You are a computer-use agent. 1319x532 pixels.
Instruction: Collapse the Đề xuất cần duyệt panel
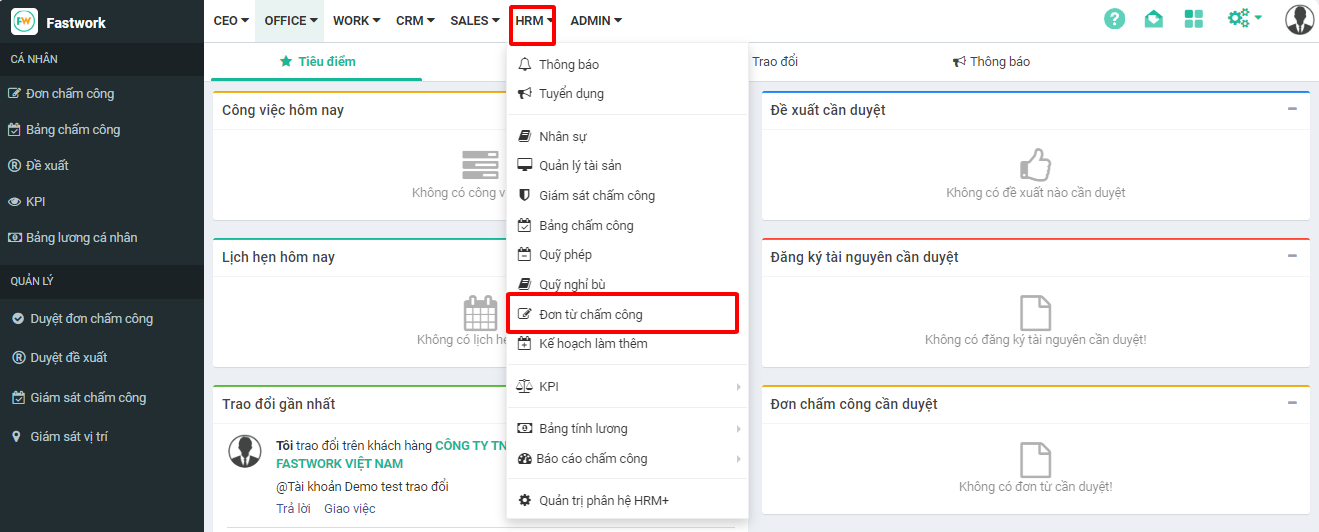(1292, 109)
